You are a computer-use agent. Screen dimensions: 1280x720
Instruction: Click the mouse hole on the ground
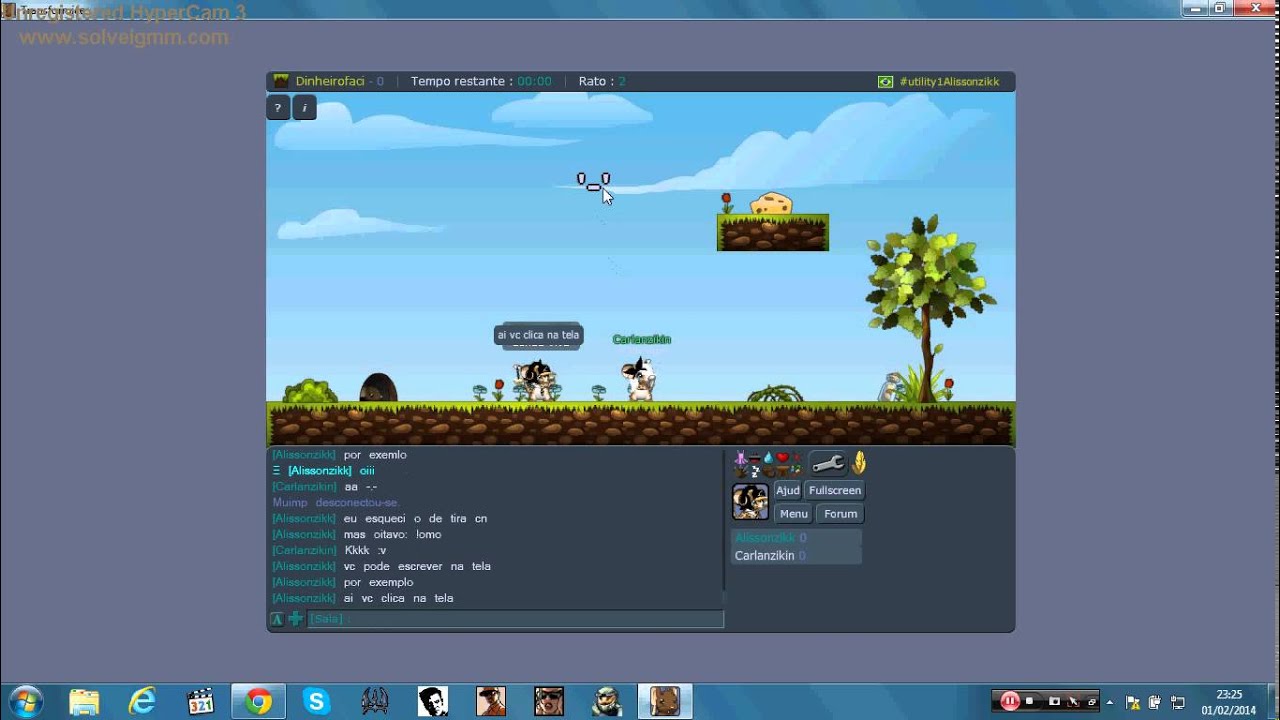(378, 388)
